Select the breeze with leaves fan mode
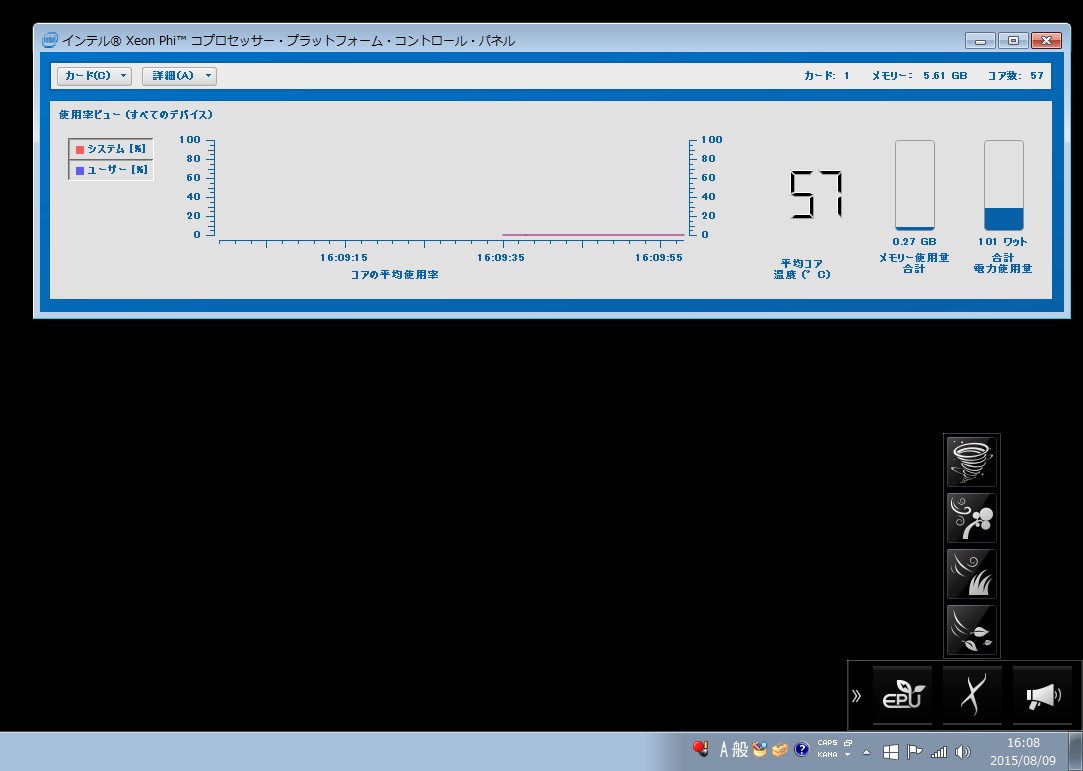The width and height of the screenshot is (1083, 771). click(971, 630)
